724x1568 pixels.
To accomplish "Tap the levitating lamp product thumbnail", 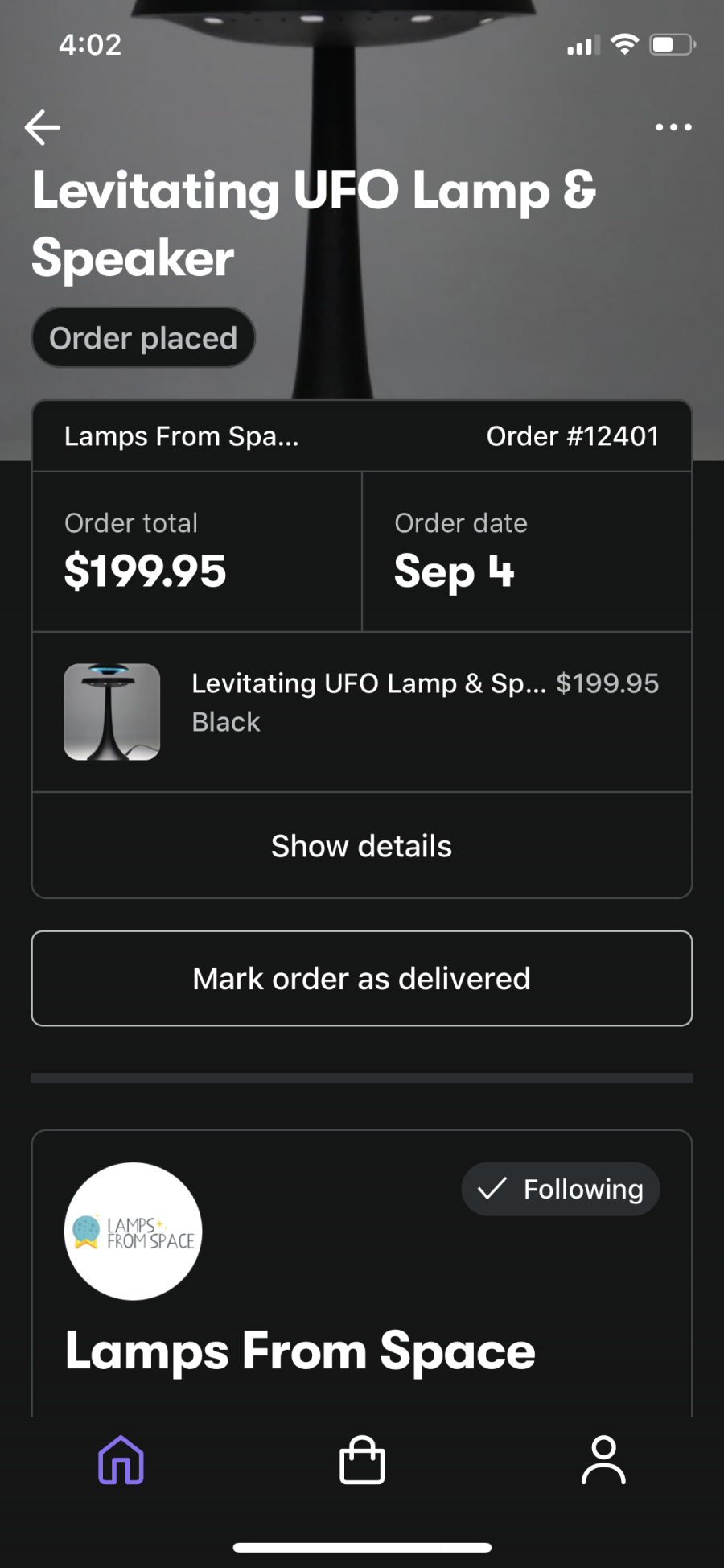I will pos(112,712).
